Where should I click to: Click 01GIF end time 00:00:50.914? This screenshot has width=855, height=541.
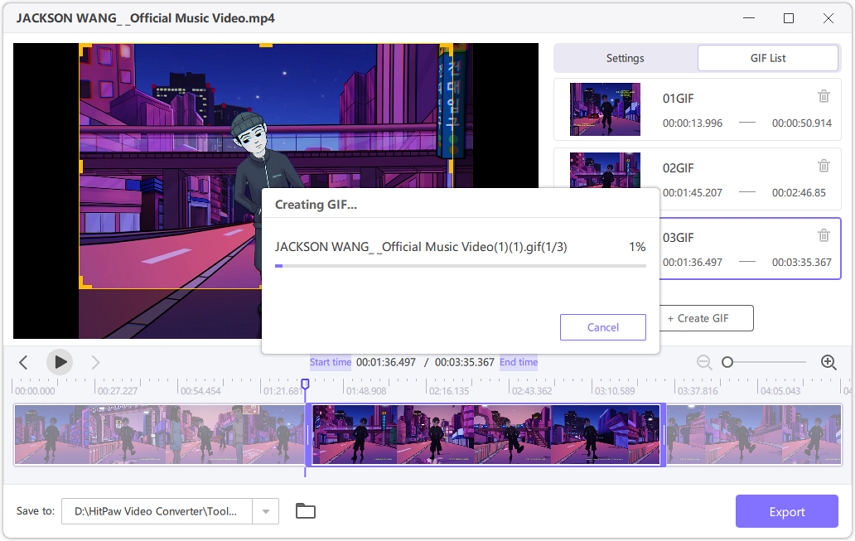click(x=802, y=123)
